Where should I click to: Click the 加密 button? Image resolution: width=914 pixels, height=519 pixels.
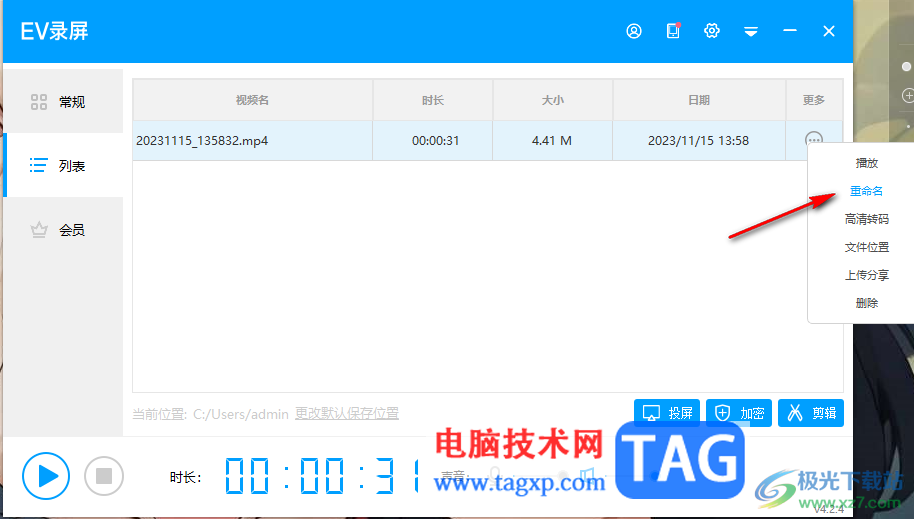pyautogui.click(x=739, y=413)
